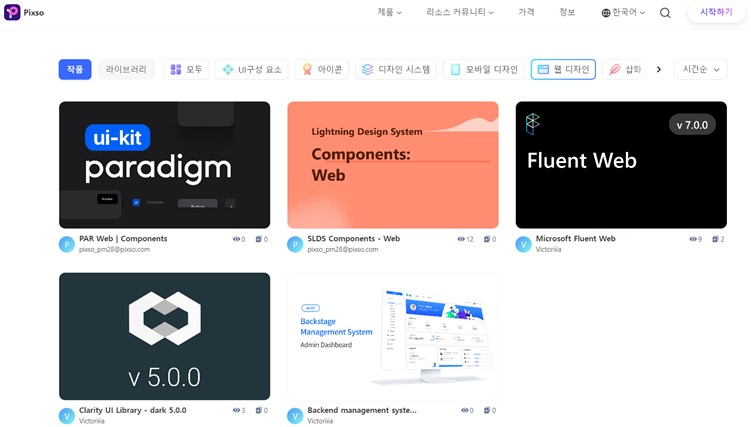Filter by 모두 category
This screenshot has height=427, width=751.
186,69
